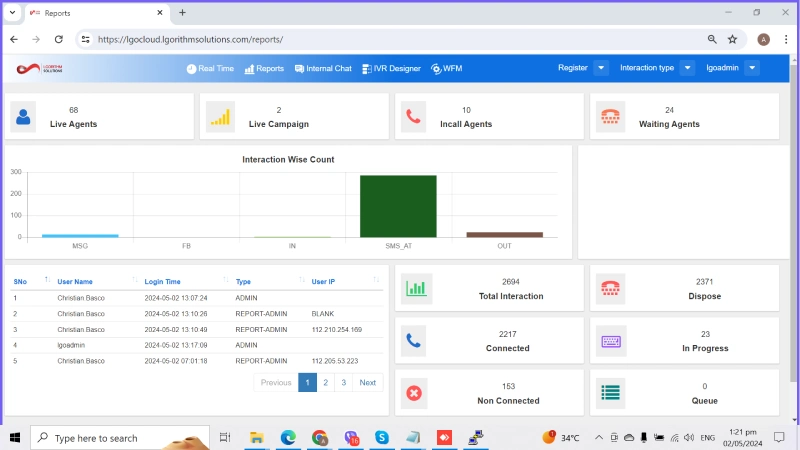
Task: Sort the table by User Name column
Action: 76,282
